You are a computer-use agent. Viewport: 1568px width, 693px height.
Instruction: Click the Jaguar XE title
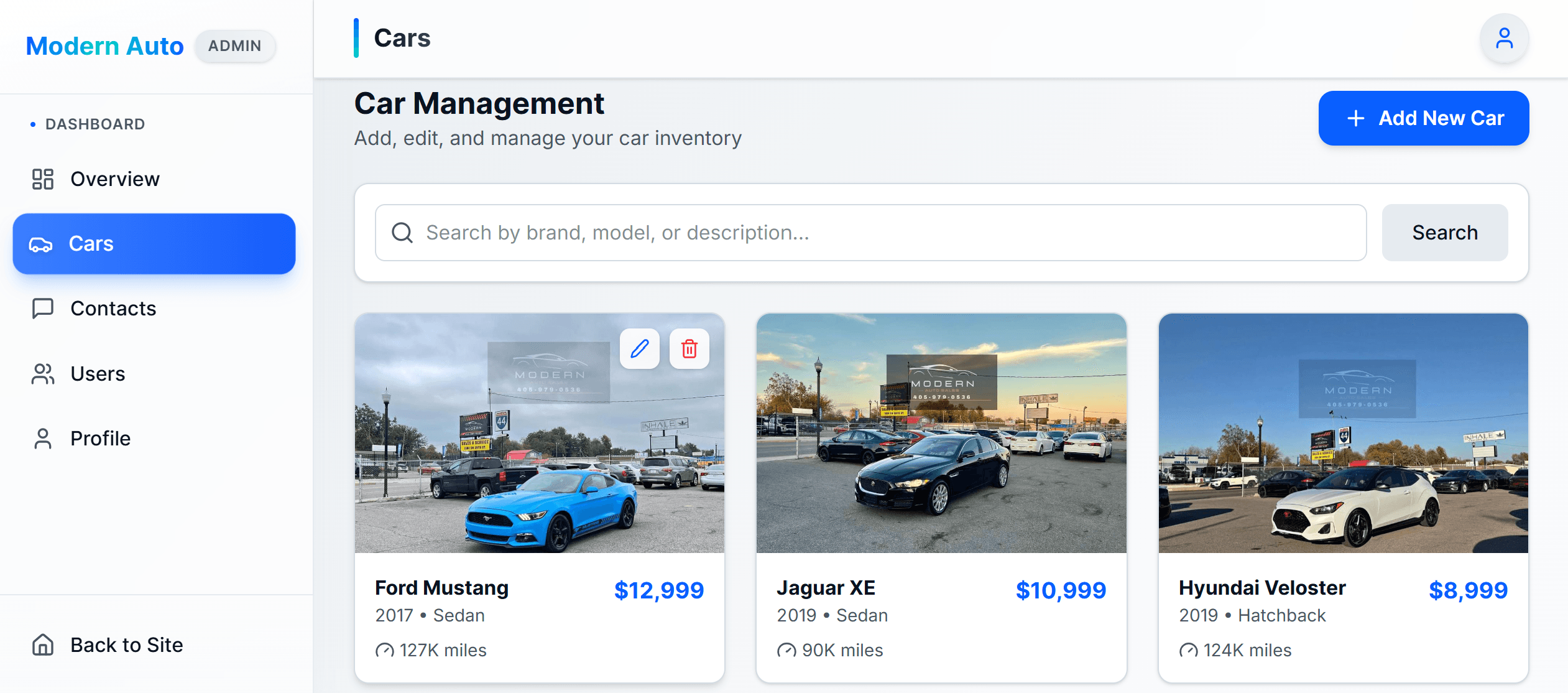coord(826,588)
